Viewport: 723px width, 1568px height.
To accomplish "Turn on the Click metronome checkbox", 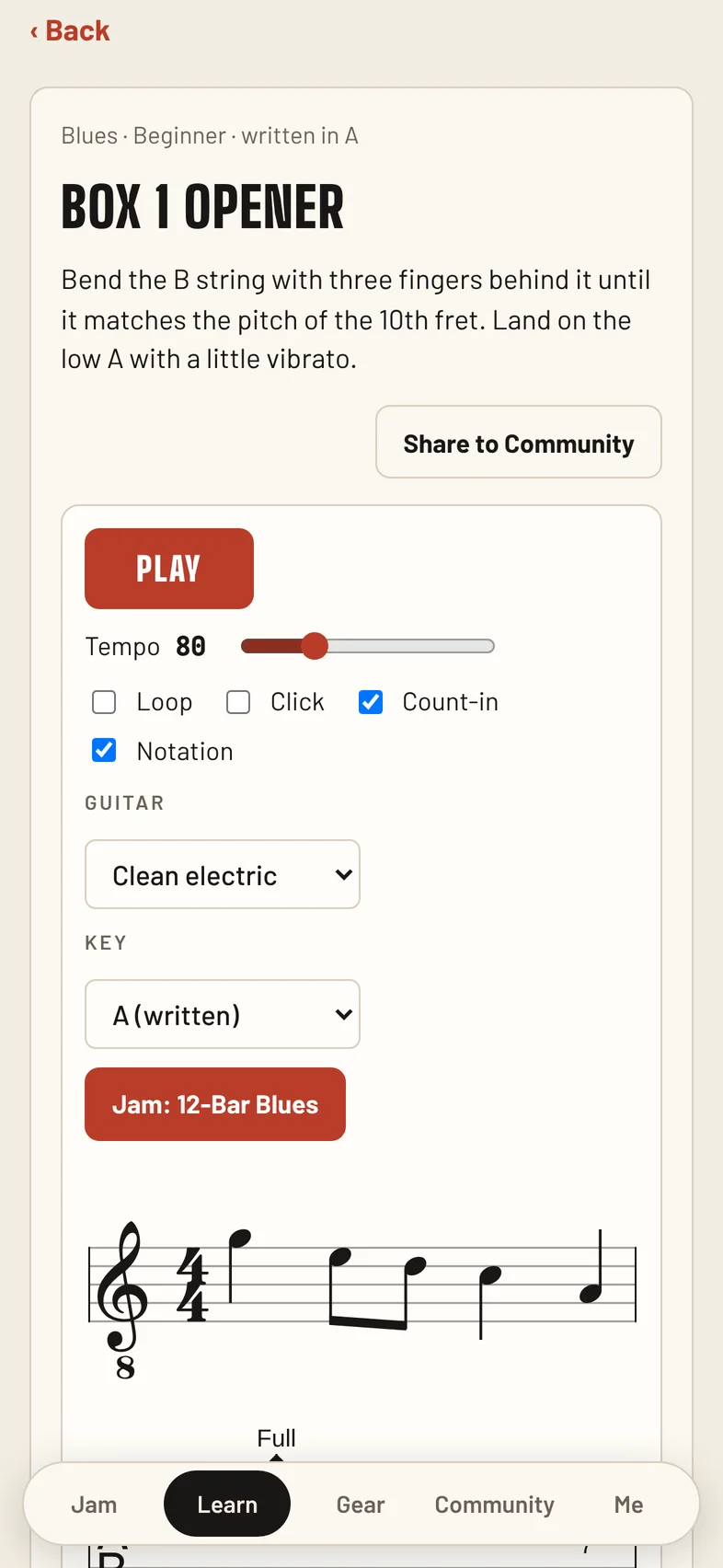I will [x=238, y=702].
